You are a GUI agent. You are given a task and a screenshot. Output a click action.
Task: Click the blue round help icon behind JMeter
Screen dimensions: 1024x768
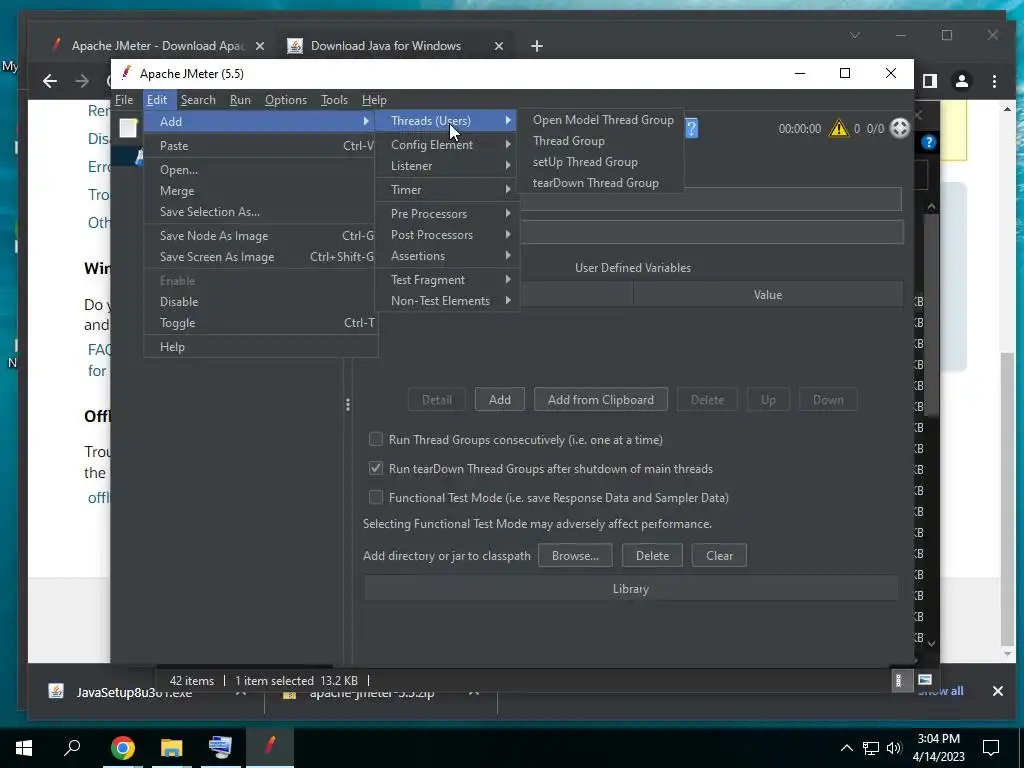pos(928,142)
